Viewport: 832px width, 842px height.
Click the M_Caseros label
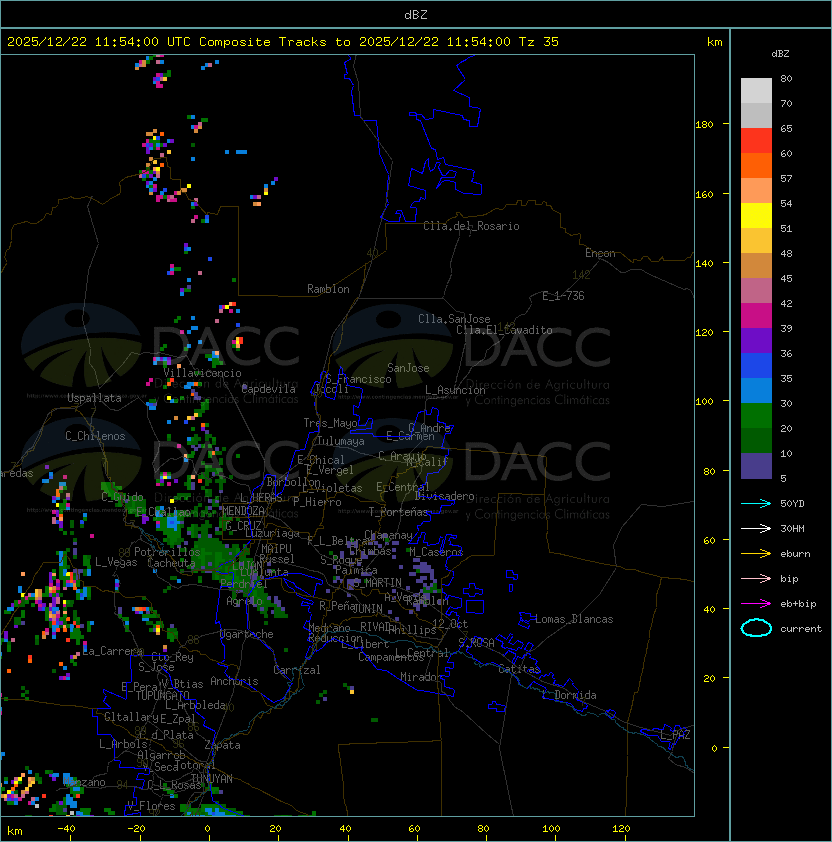436,551
